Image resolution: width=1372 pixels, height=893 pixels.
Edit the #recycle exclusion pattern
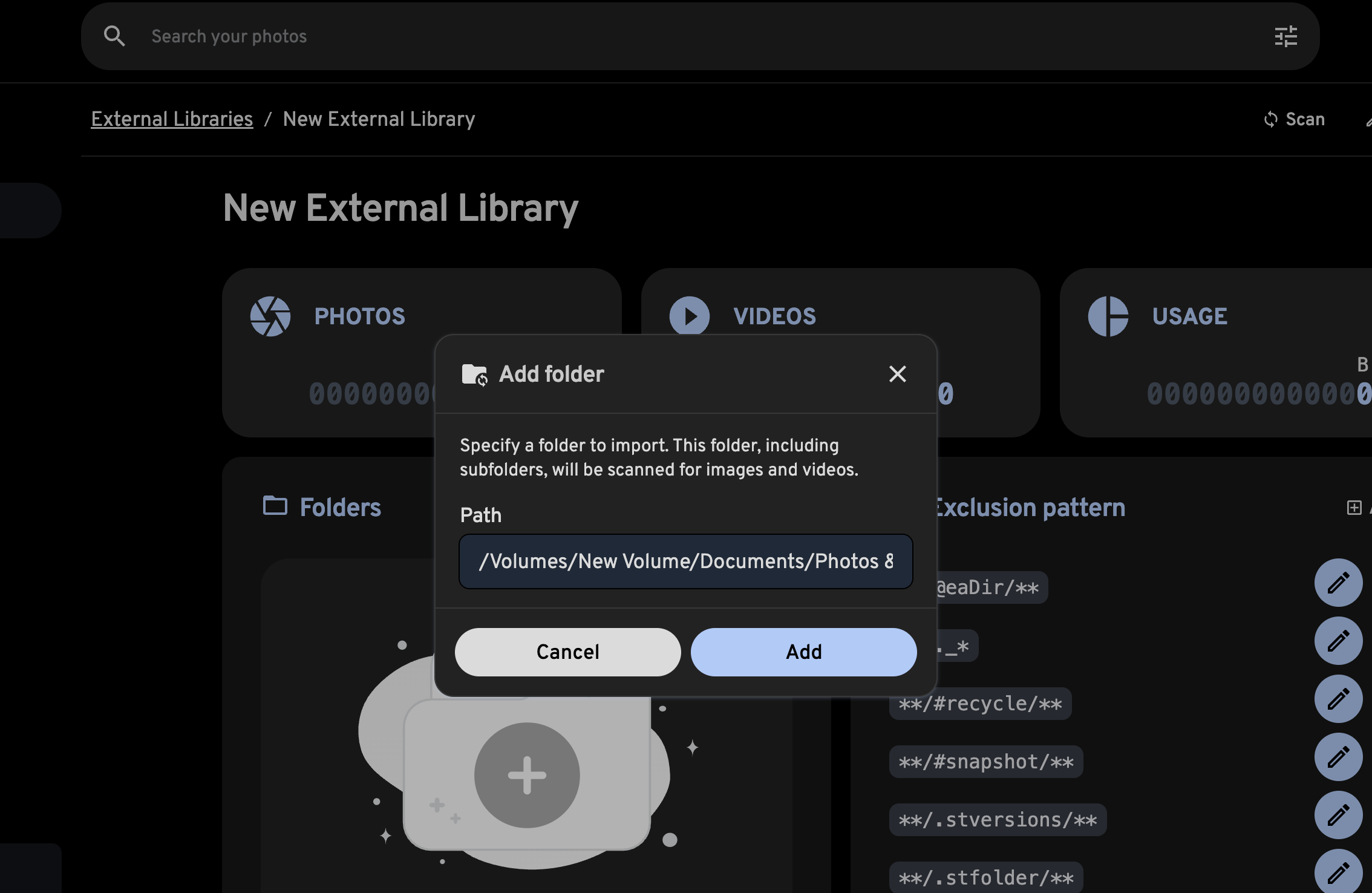[x=1338, y=699]
